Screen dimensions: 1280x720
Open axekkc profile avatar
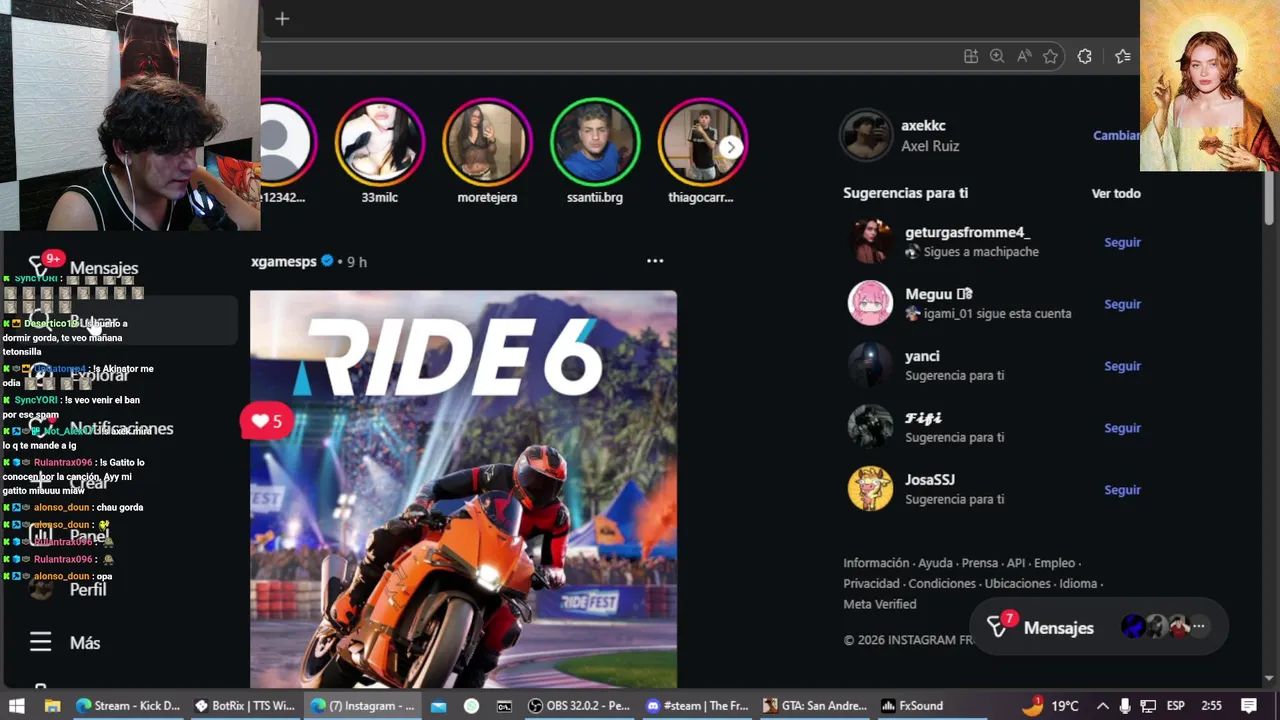tap(866, 135)
